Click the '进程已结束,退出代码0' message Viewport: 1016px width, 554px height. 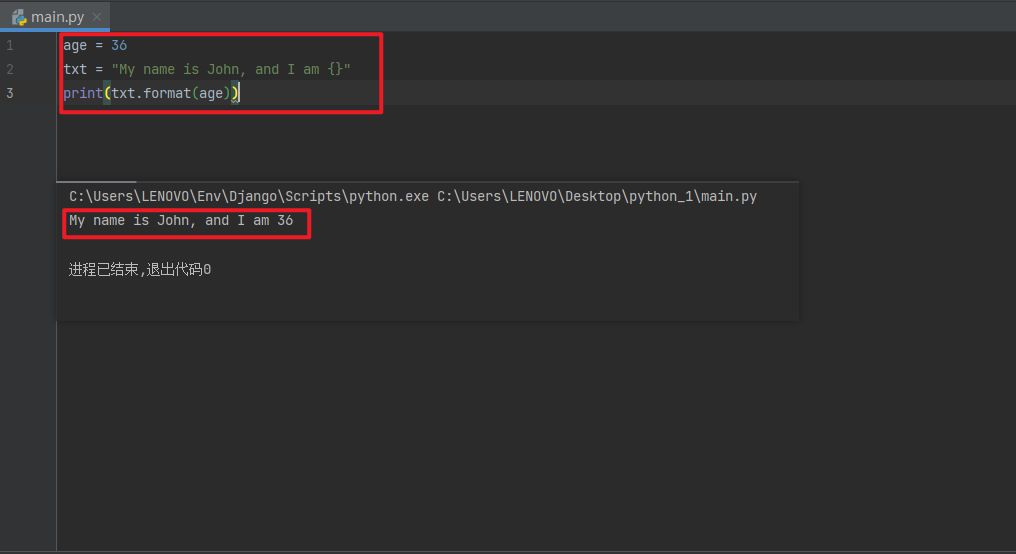pyautogui.click(x=140, y=270)
